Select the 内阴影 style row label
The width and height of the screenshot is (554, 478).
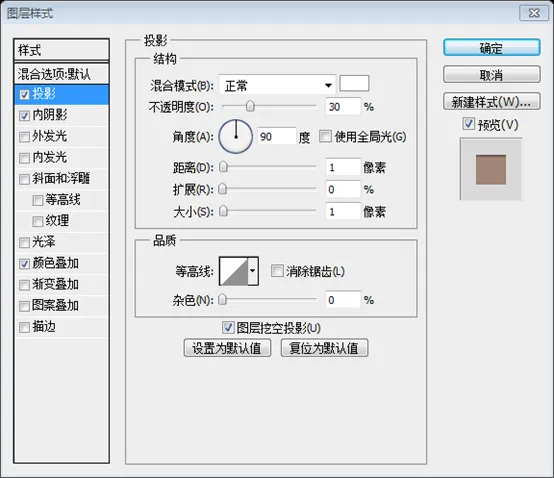point(50,115)
